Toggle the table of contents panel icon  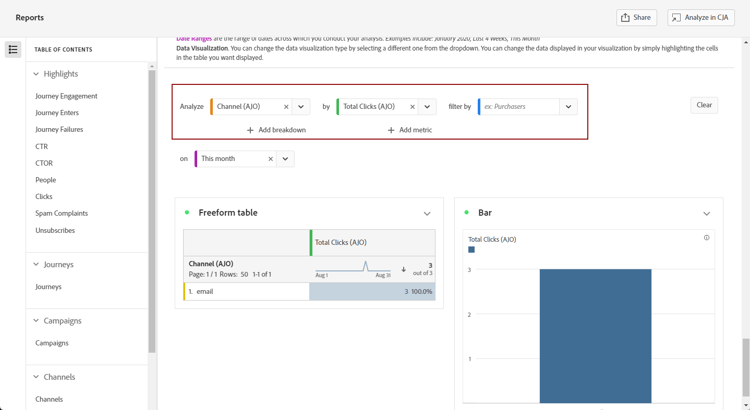point(13,49)
